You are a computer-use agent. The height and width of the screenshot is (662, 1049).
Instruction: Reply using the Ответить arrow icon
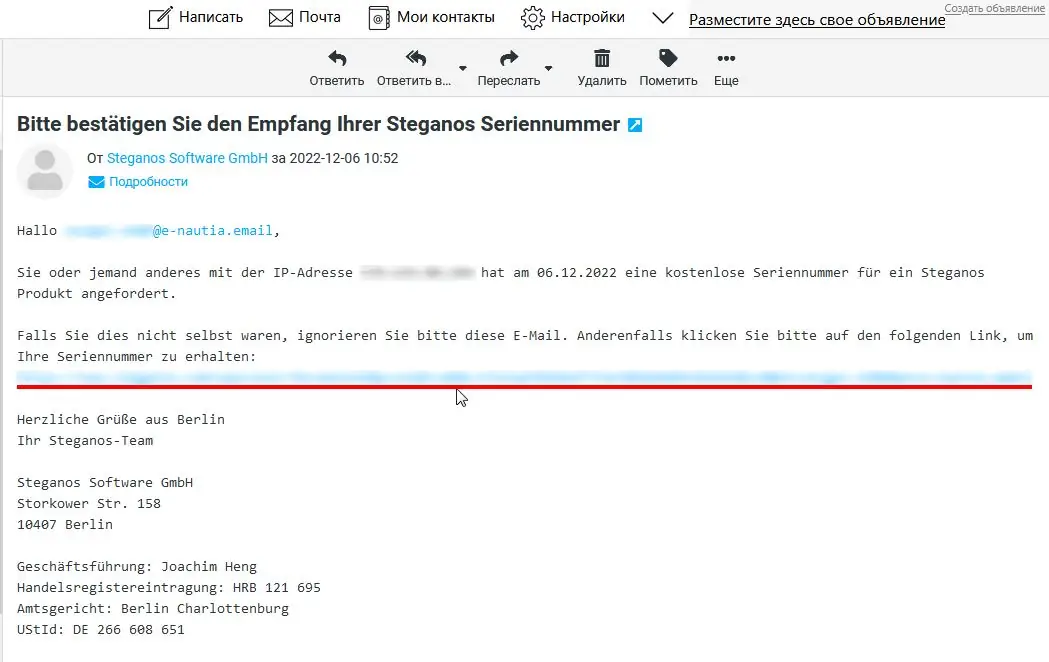pyautogui.click(x=337, y=59)
